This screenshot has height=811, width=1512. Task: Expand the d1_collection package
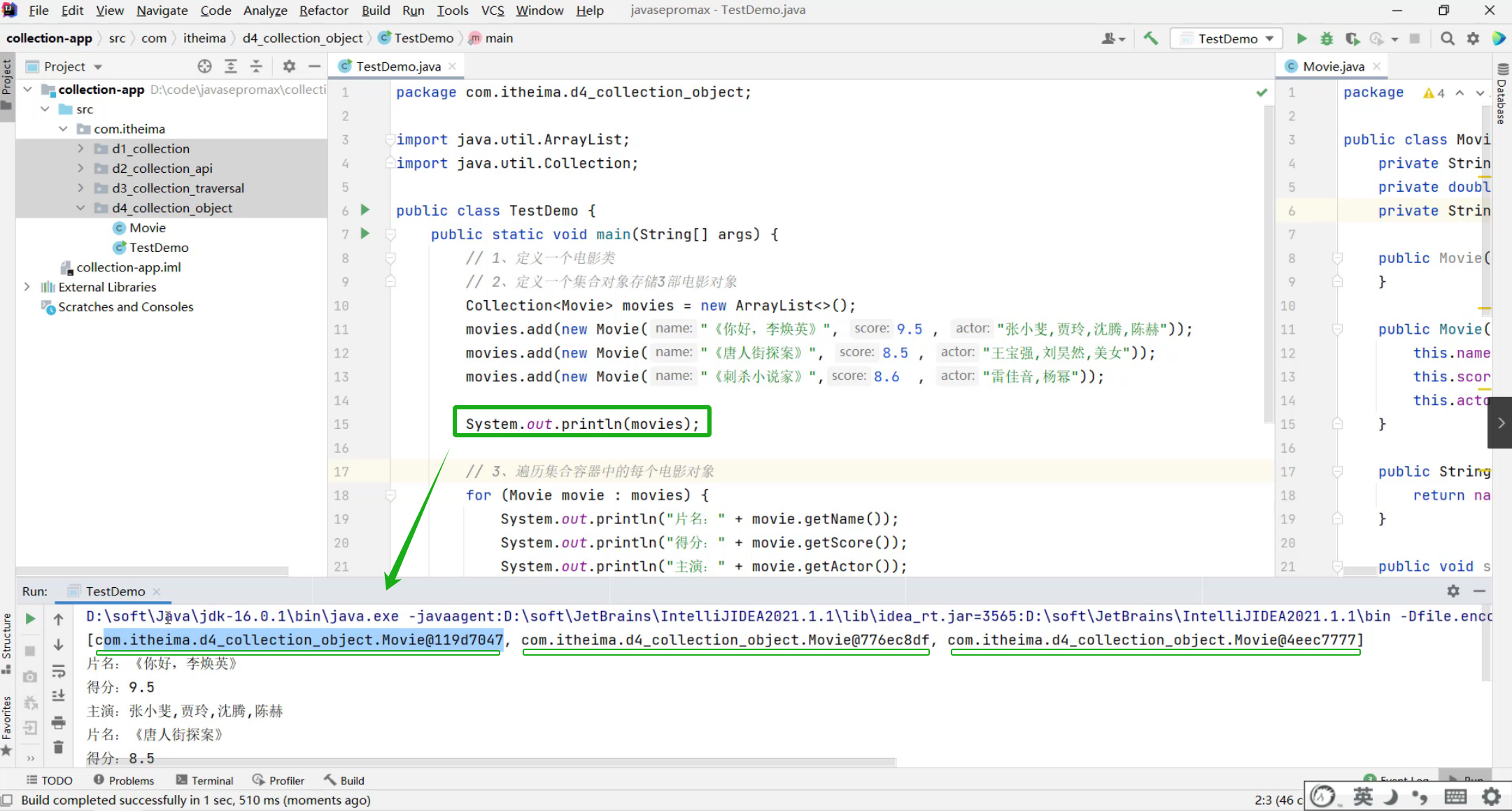80,148
